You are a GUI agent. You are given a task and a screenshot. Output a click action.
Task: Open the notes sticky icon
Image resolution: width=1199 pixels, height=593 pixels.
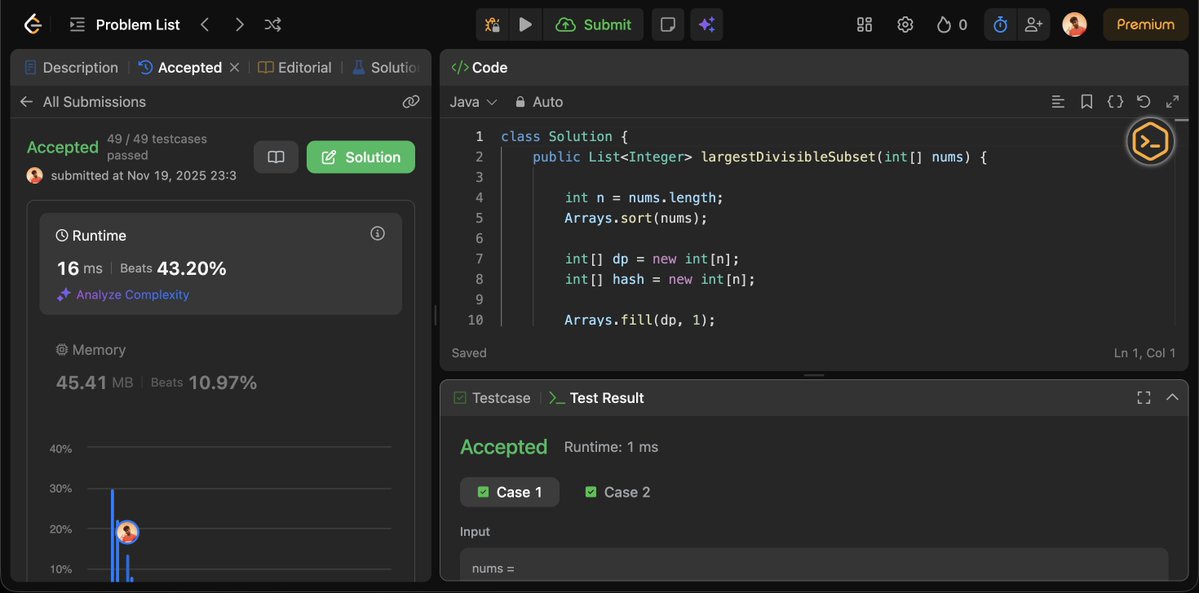[668, 24]
